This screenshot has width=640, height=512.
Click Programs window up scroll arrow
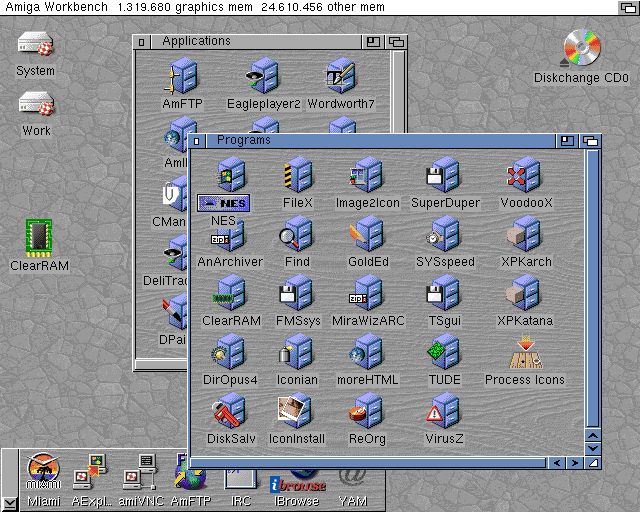pyautogui.click(x=593, y=436)
